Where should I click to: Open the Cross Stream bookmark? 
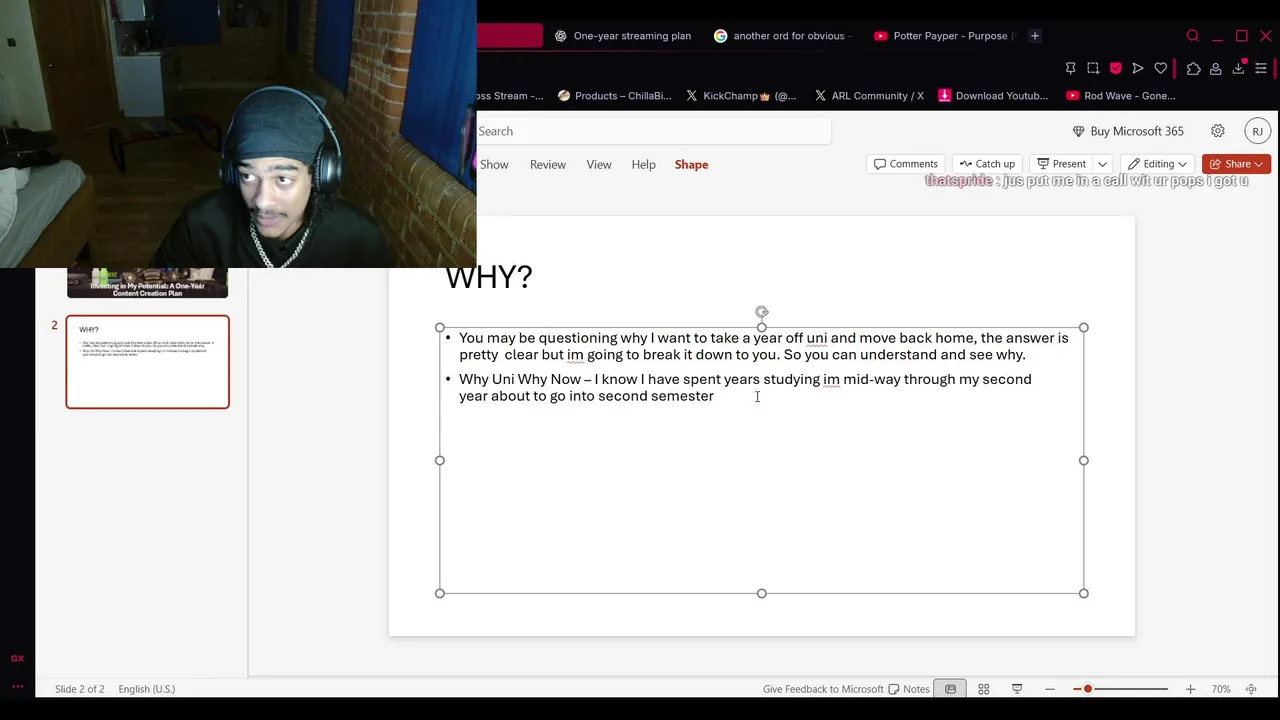coord(510,96)
